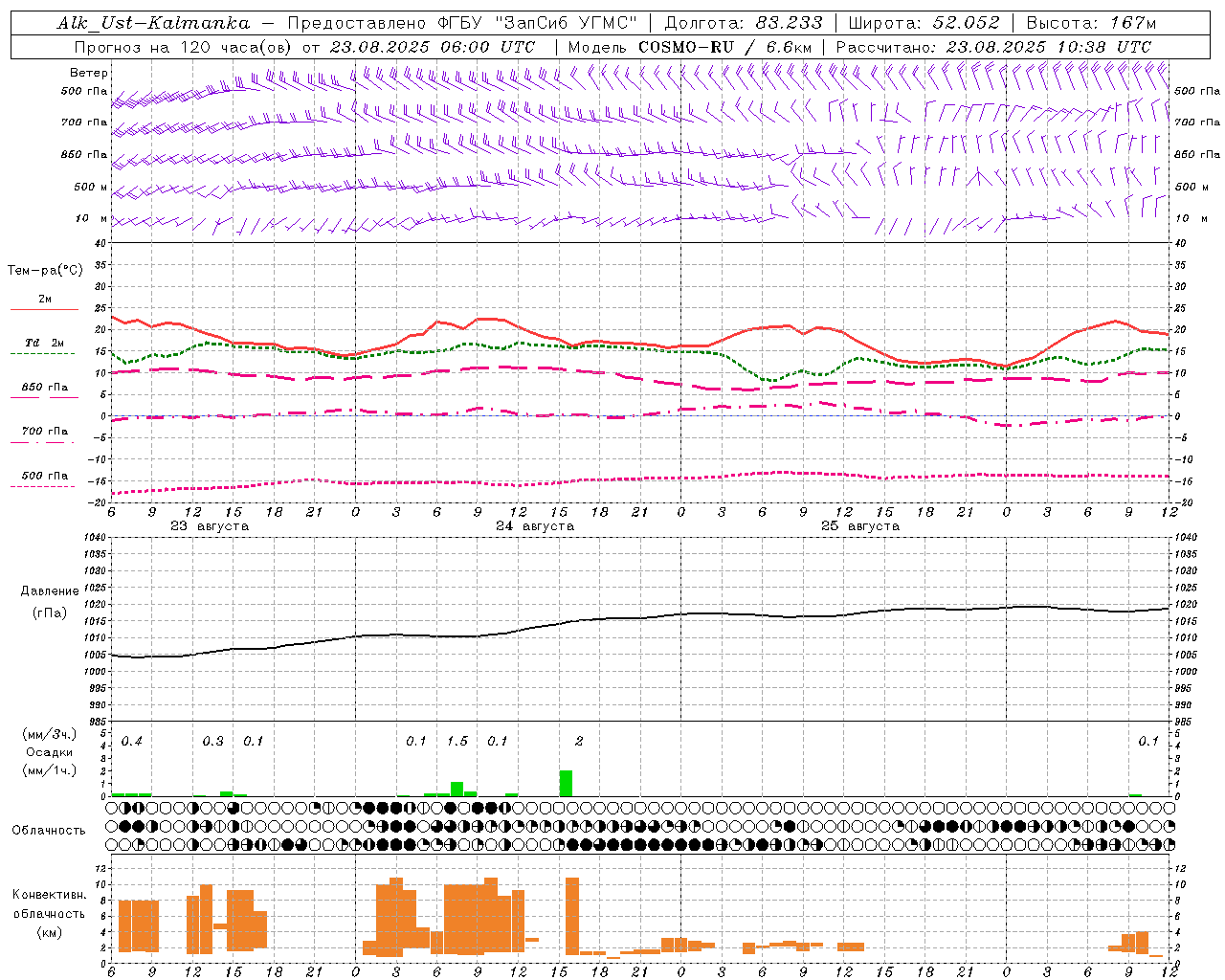
Task: Click the Ветер wind panel label
Action: [x=89, y=73]
